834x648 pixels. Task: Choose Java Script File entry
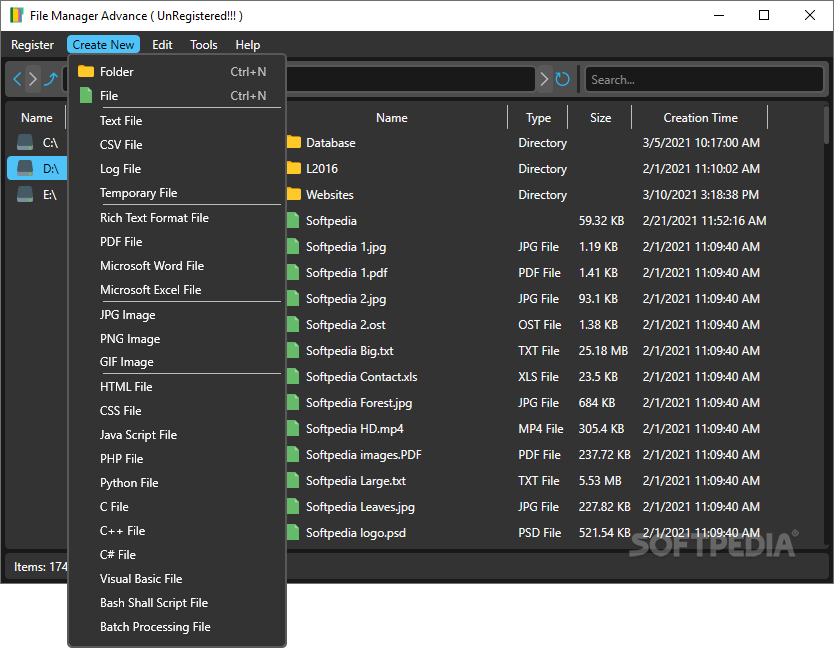point(177,435)
